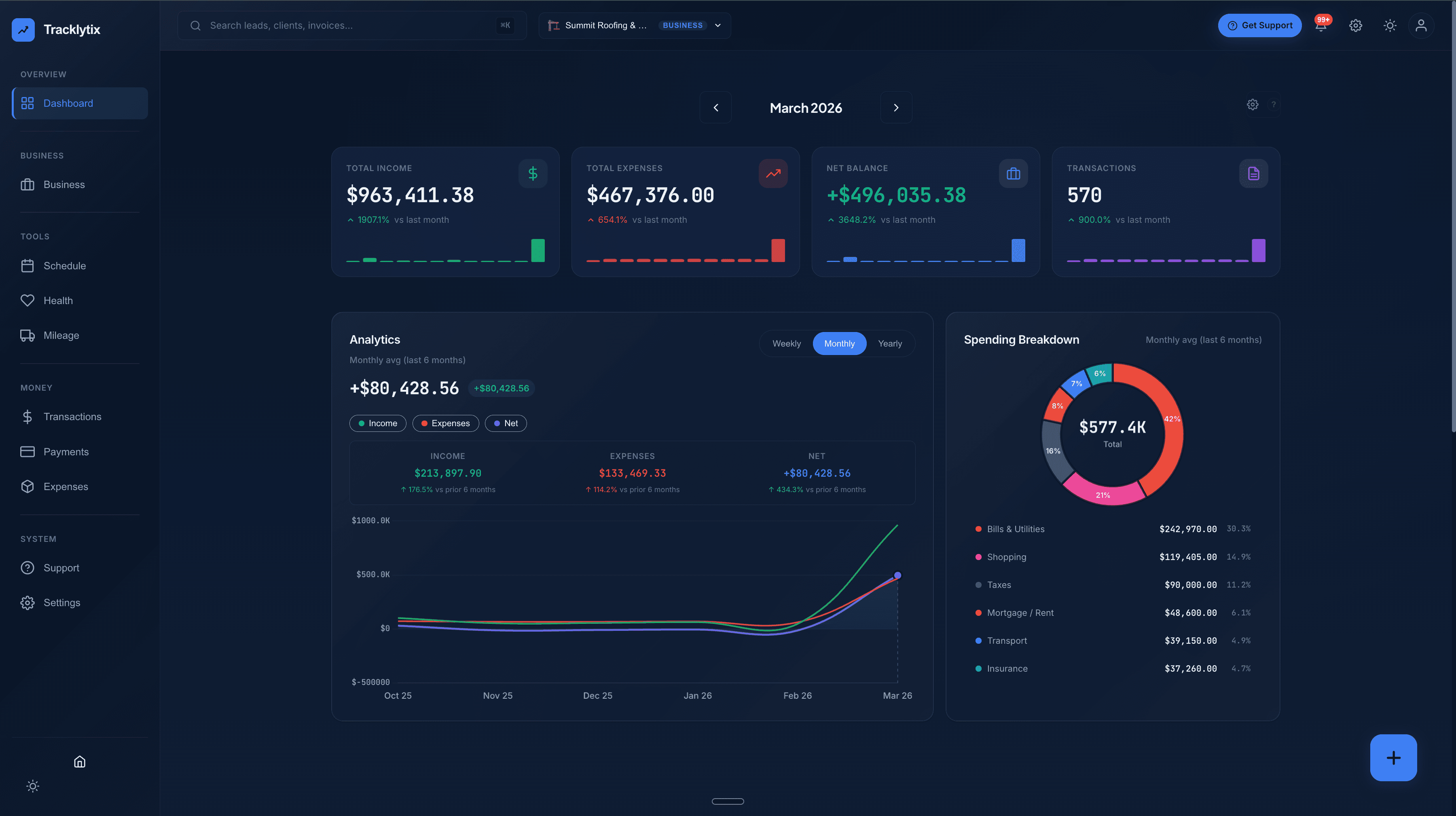Switch Analytics to the Yearly view
The height and width of the screenshot is (816, 1456).
point(890,343)
